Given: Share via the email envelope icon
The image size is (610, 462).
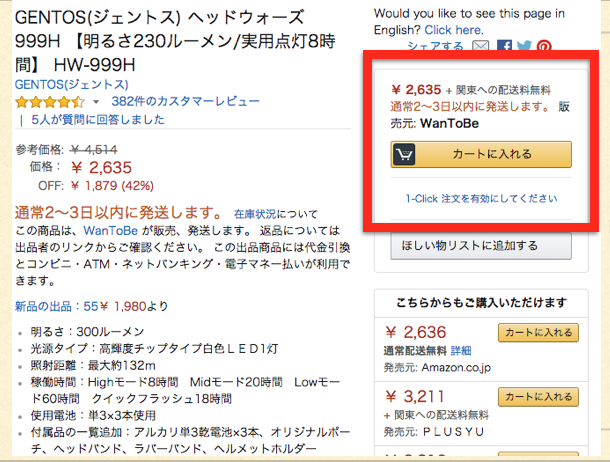Looking at the screenshot, I should click(x=480, y=46).
